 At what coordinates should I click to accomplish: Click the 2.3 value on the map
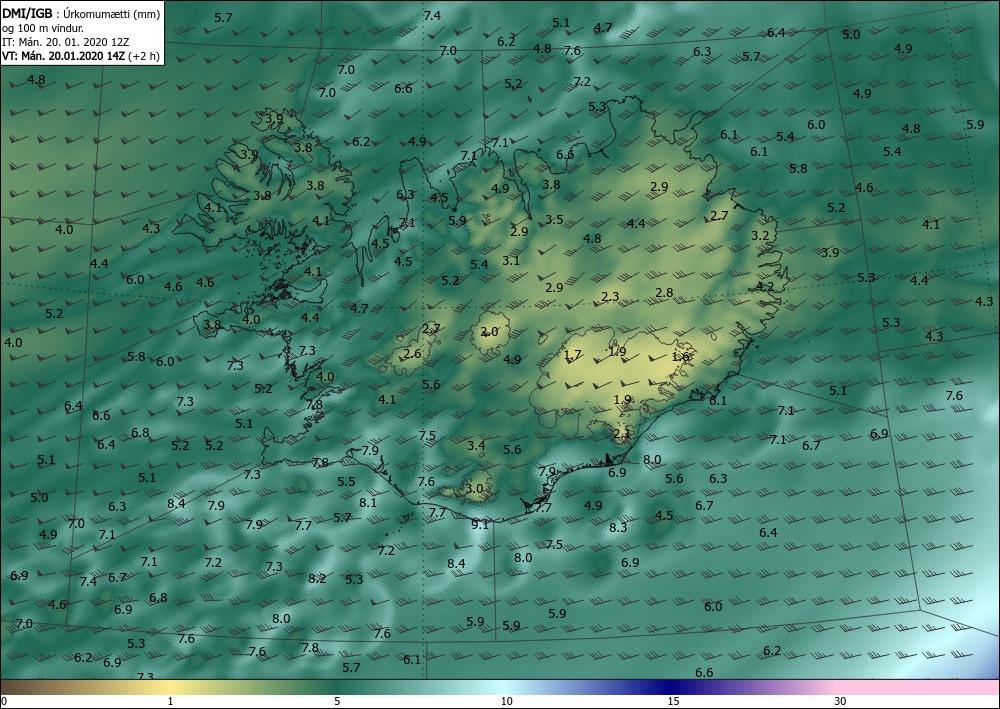pos(610,296)
